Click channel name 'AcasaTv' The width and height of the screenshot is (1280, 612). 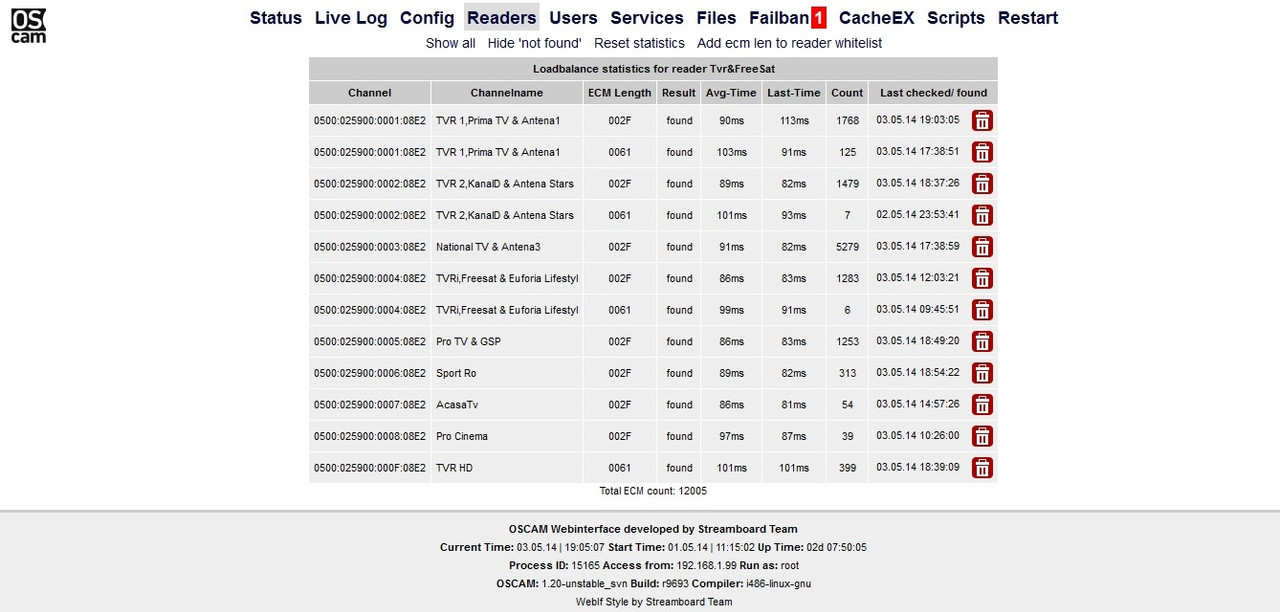point(457,405)
